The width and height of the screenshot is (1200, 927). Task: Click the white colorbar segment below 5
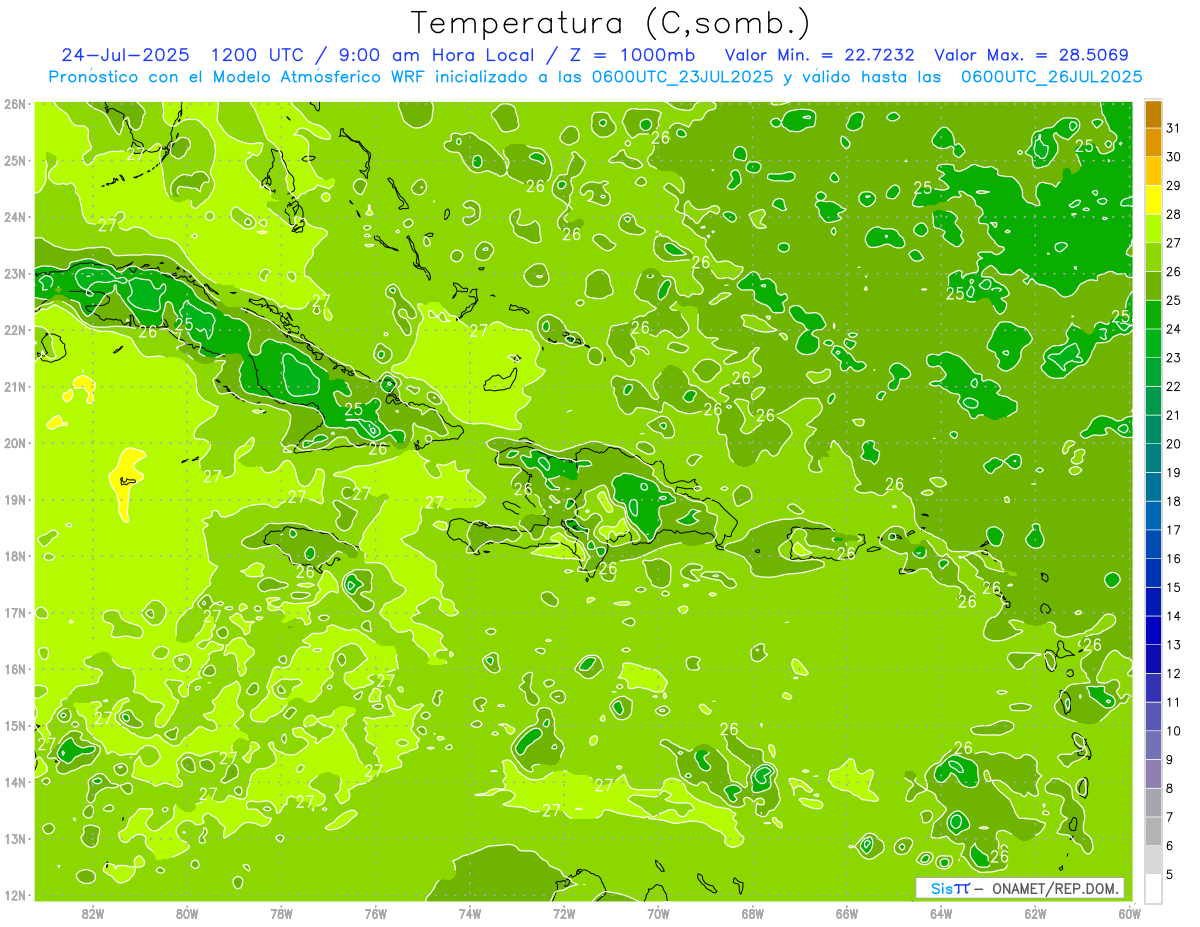click(1153, 888)
